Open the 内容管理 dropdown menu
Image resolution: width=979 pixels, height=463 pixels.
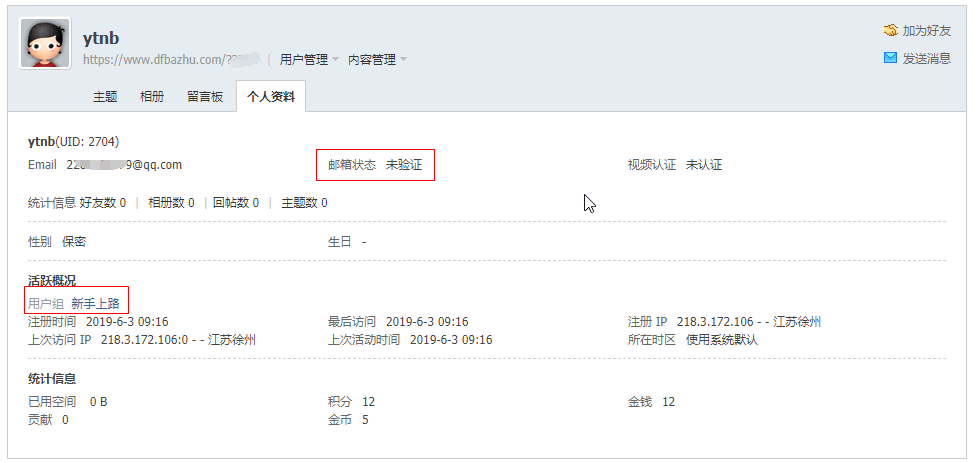[x=377, y=60]
